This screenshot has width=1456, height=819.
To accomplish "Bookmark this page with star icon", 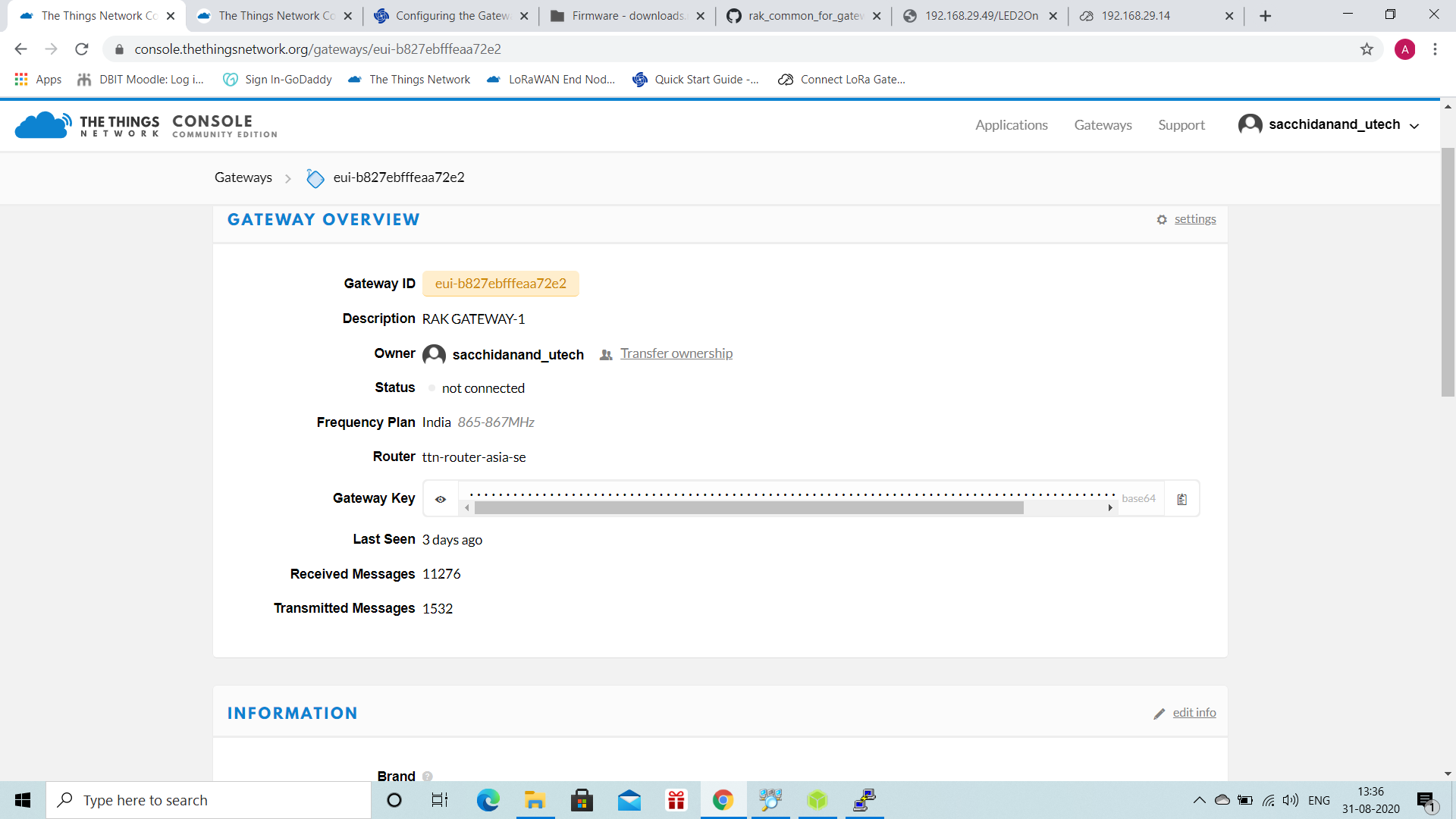I will [x=1367, y=49].
